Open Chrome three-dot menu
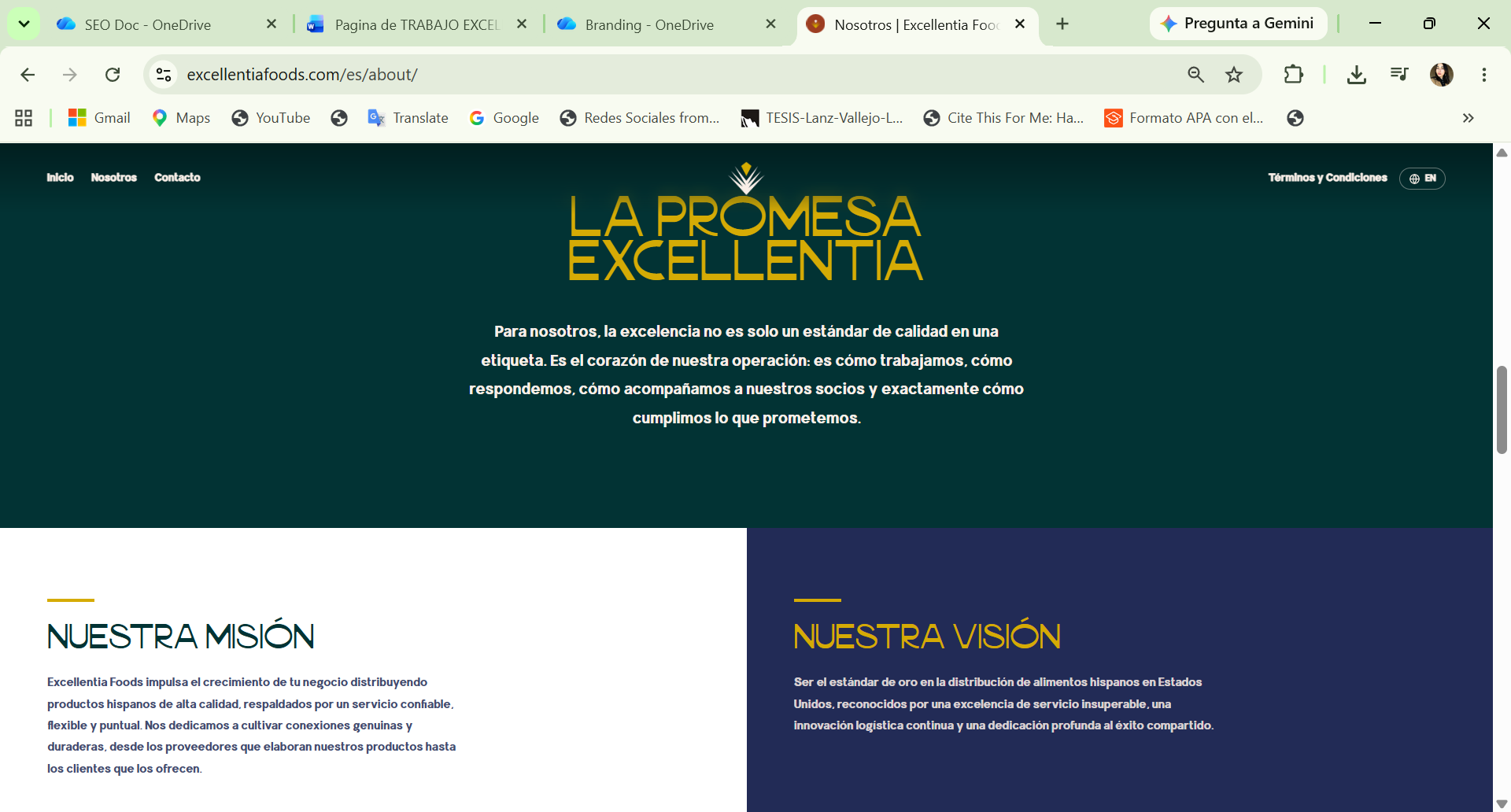Screen dimensions: 1511x812 pyautogui.click(x=1484, y=75)
